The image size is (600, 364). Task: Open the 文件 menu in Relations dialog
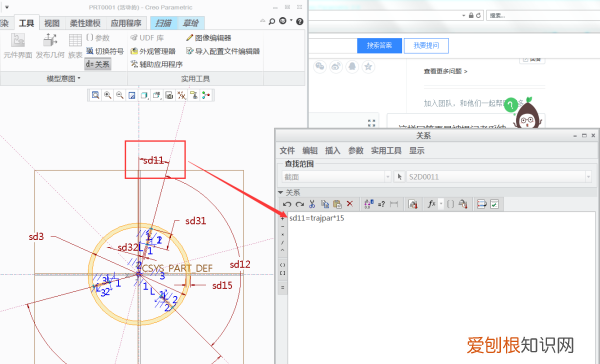click(287, 150)
